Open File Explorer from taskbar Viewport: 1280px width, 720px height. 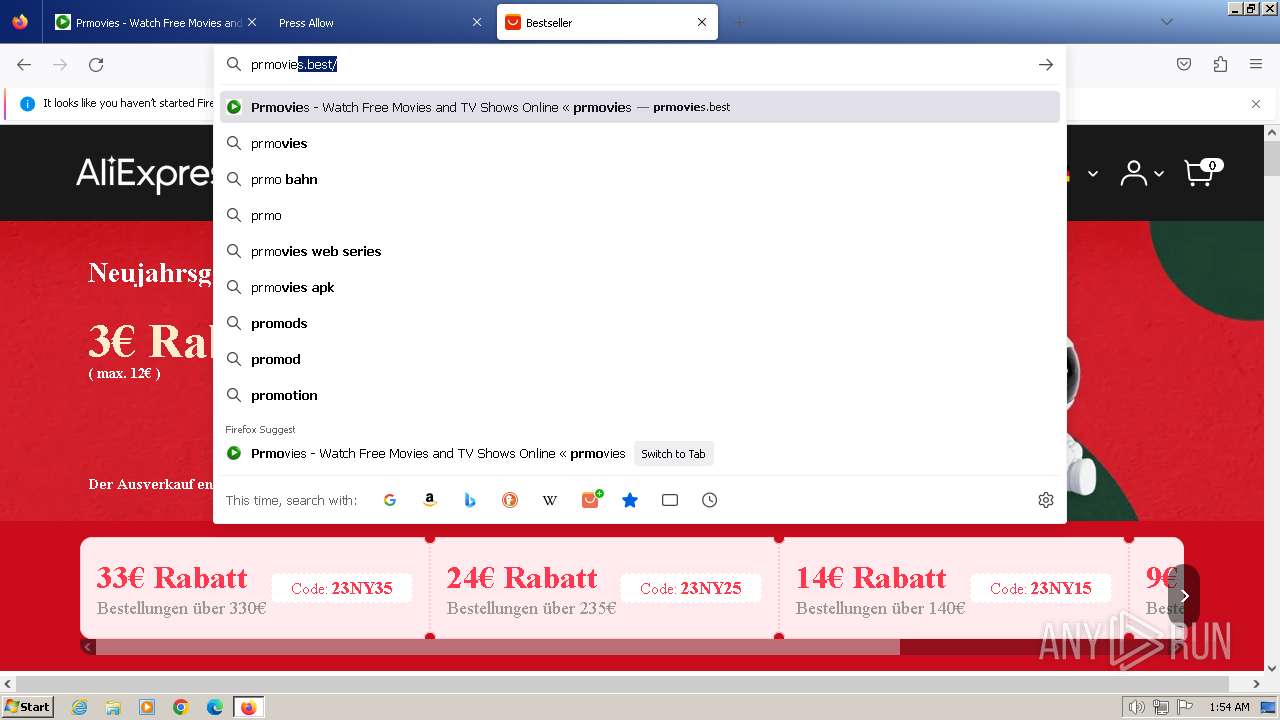[113, 707]
